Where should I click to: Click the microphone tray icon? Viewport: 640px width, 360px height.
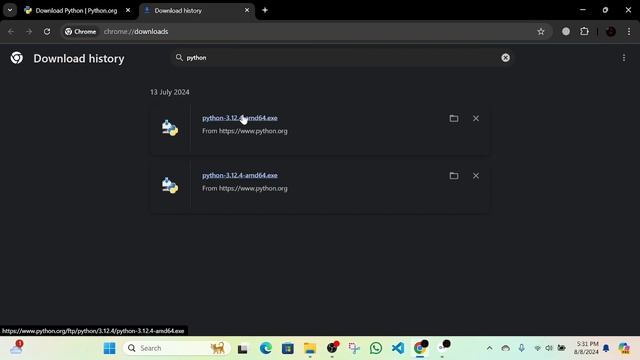[x=522, y=348]
